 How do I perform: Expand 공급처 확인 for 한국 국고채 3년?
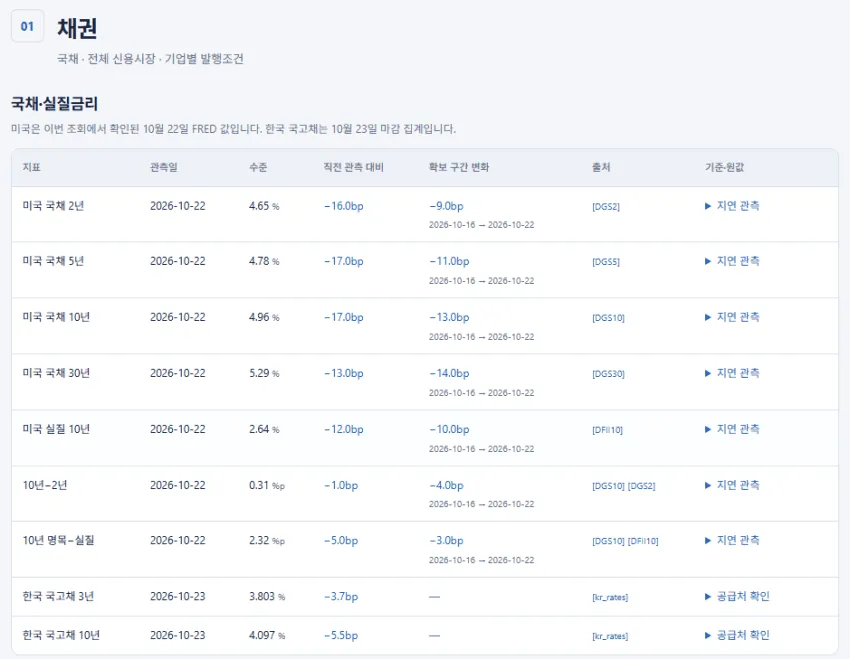[737, 597]
